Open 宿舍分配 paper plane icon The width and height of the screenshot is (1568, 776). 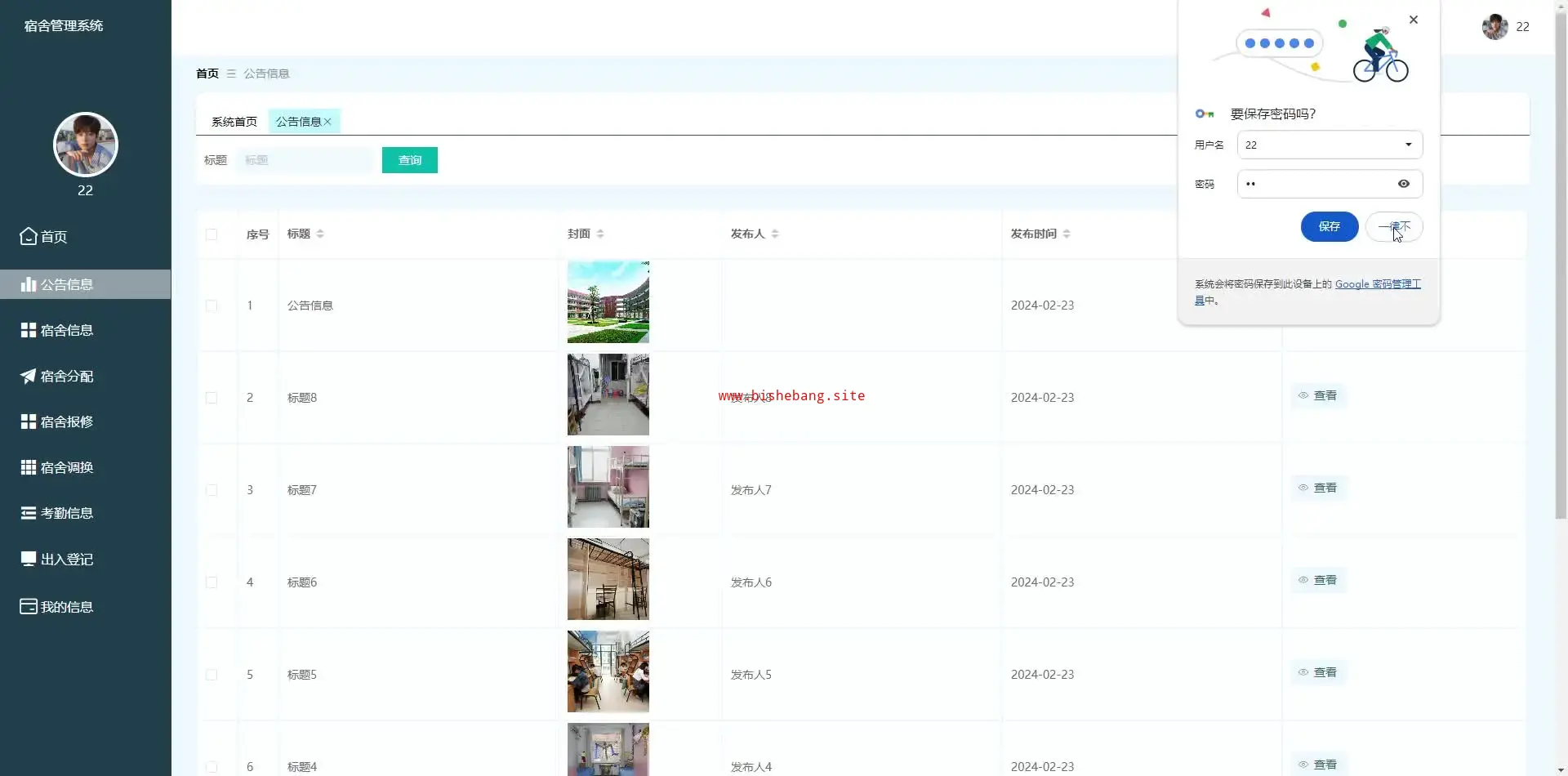pos(29,376)
